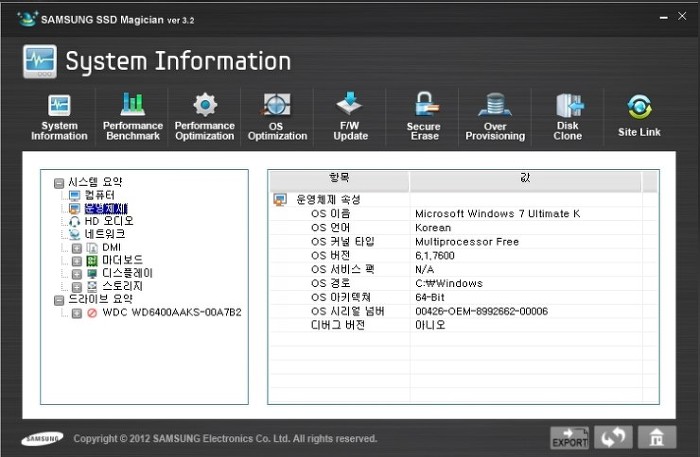Click the Multiprocessor Free value
This screenshot has height=457, width=700.
(467, 242)
